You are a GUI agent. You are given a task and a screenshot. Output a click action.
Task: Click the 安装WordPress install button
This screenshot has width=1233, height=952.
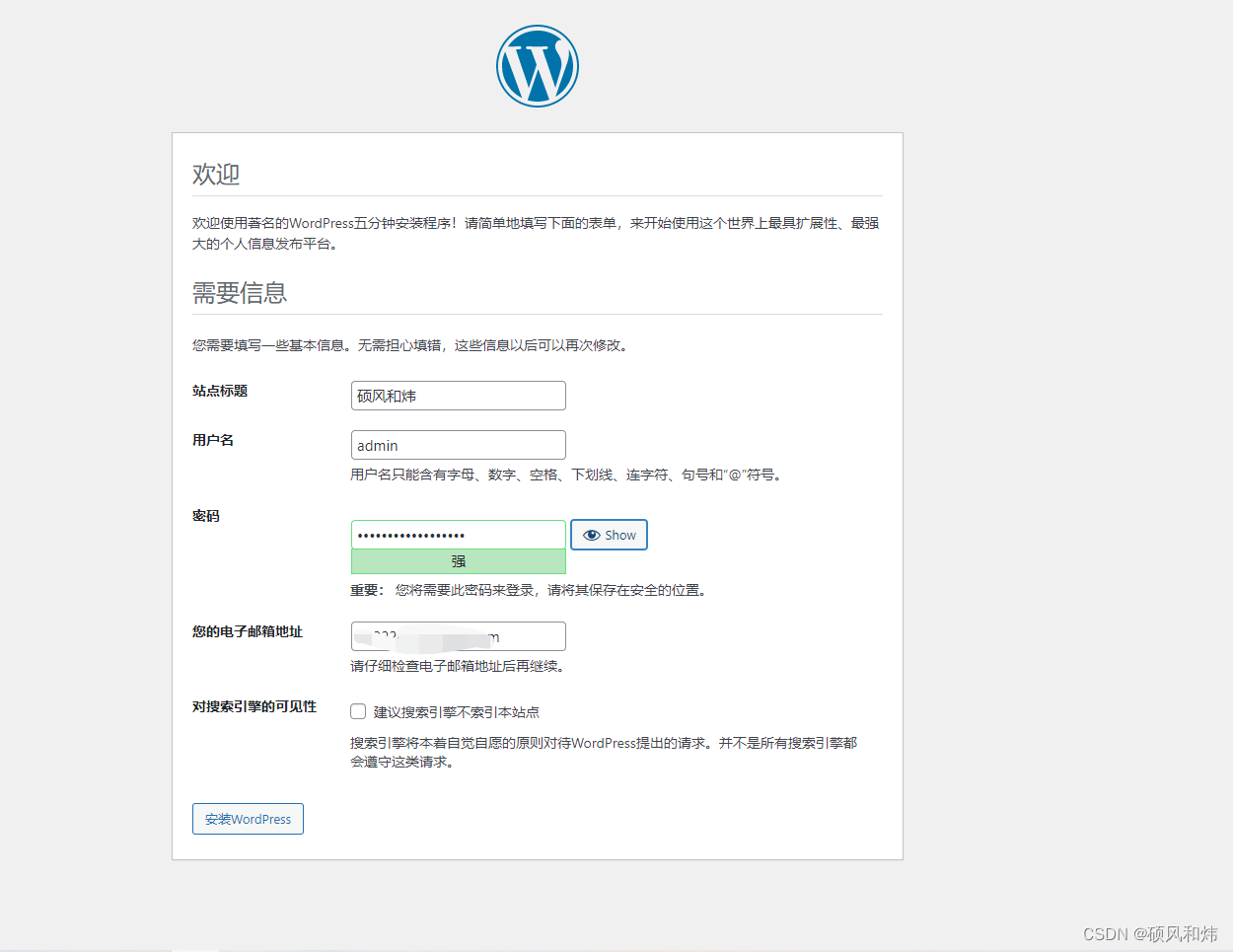pos(248,819)
